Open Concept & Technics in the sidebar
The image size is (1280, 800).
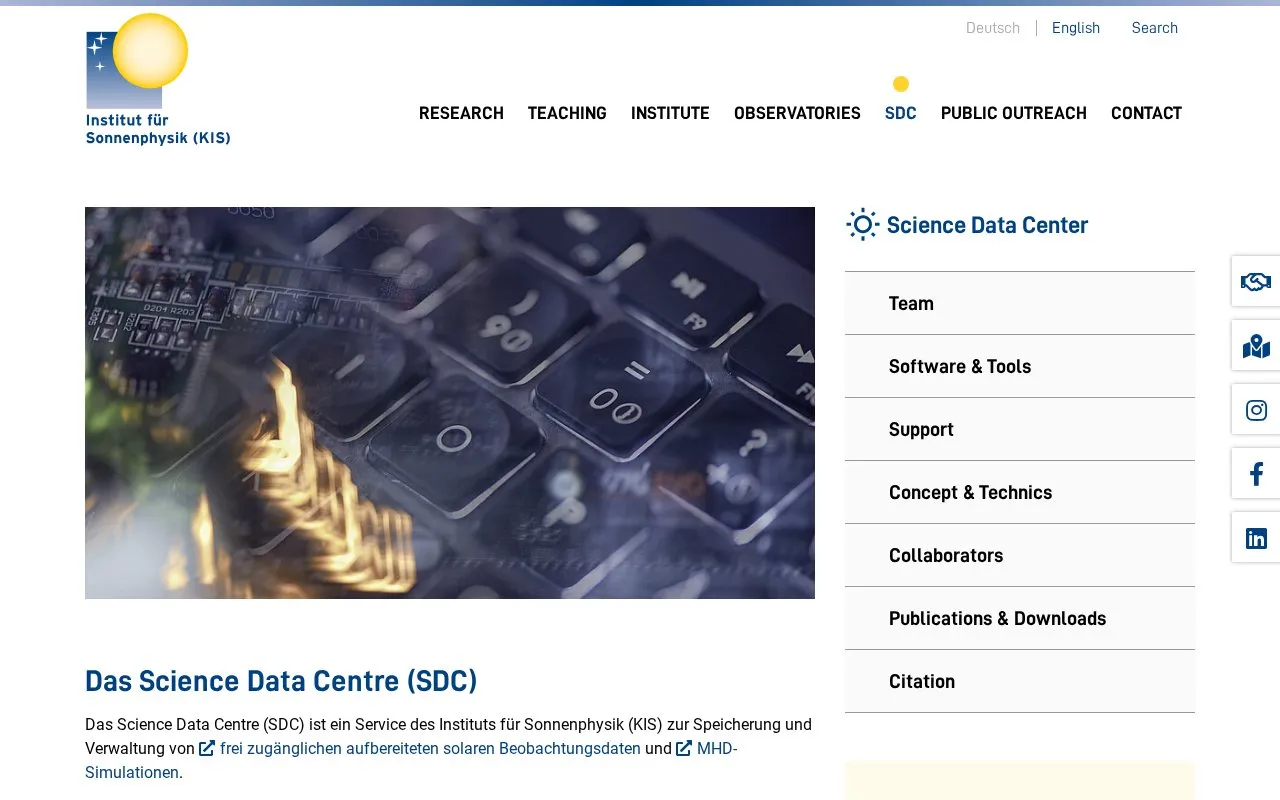pos(1020,492)
